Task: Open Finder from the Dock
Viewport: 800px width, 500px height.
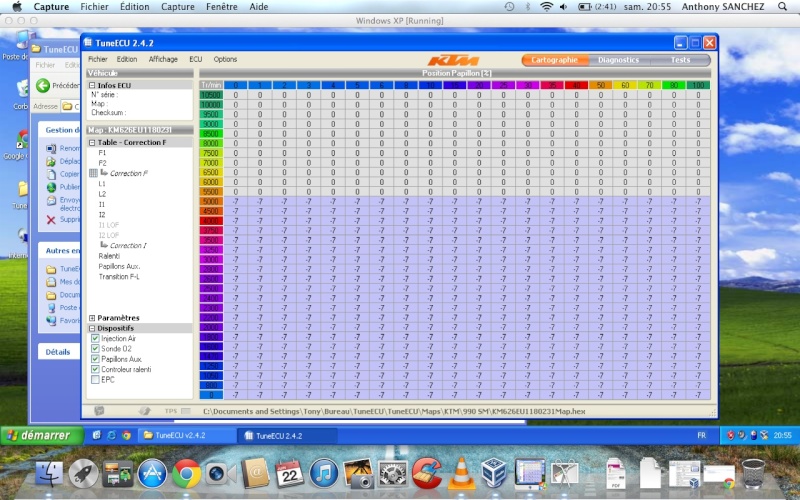Action: pyautogui.click(x=49, y=473)
